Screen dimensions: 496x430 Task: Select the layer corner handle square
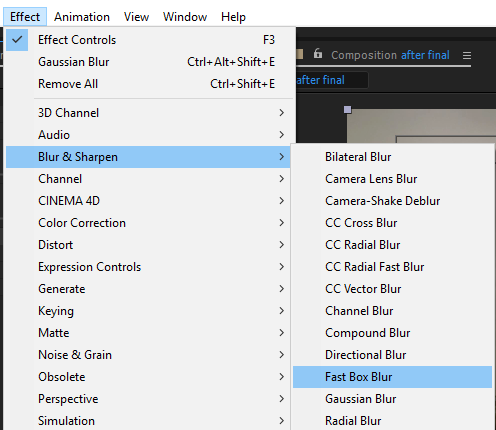(x=347, y=109)
